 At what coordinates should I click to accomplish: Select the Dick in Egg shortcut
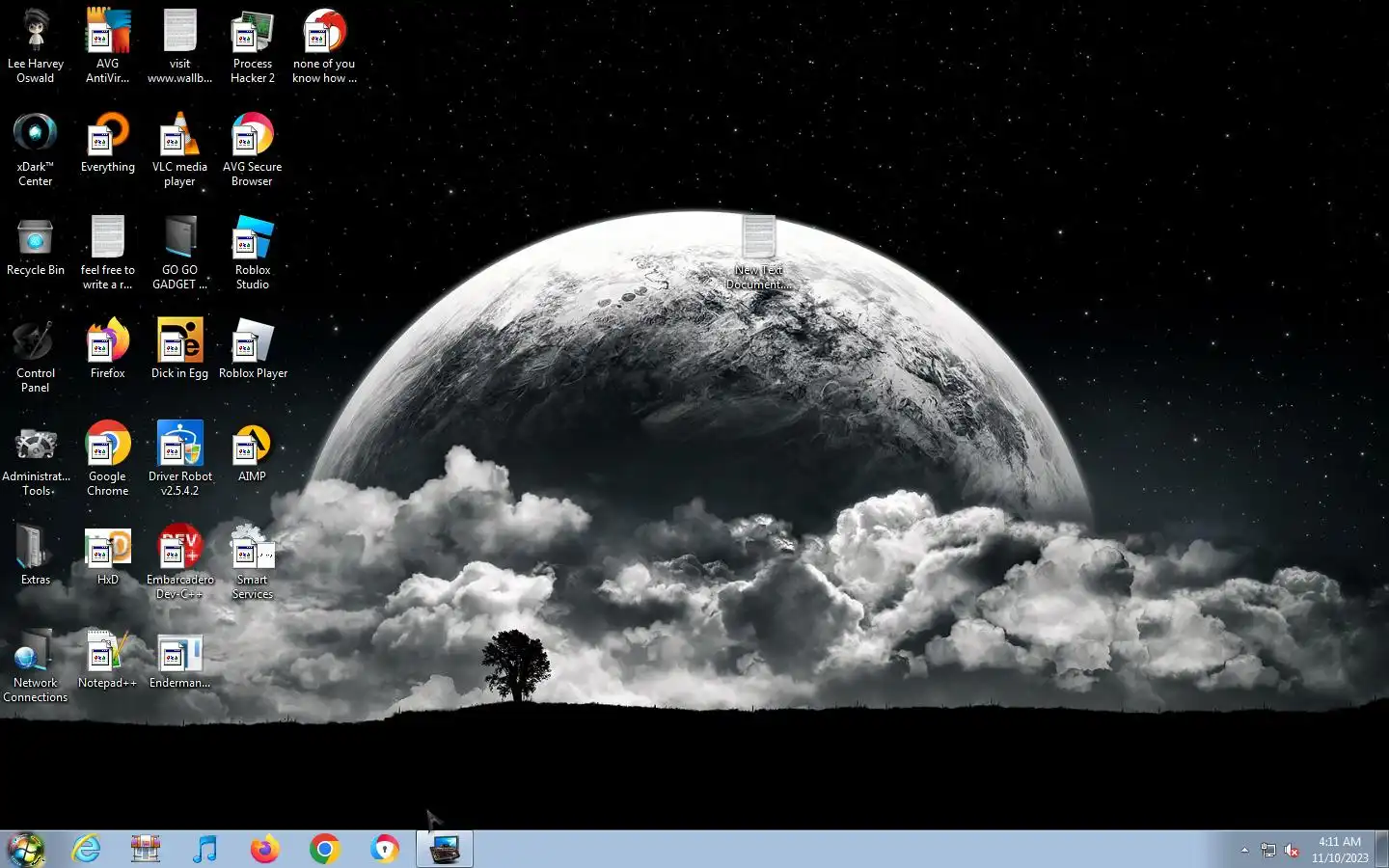point(179,349)
